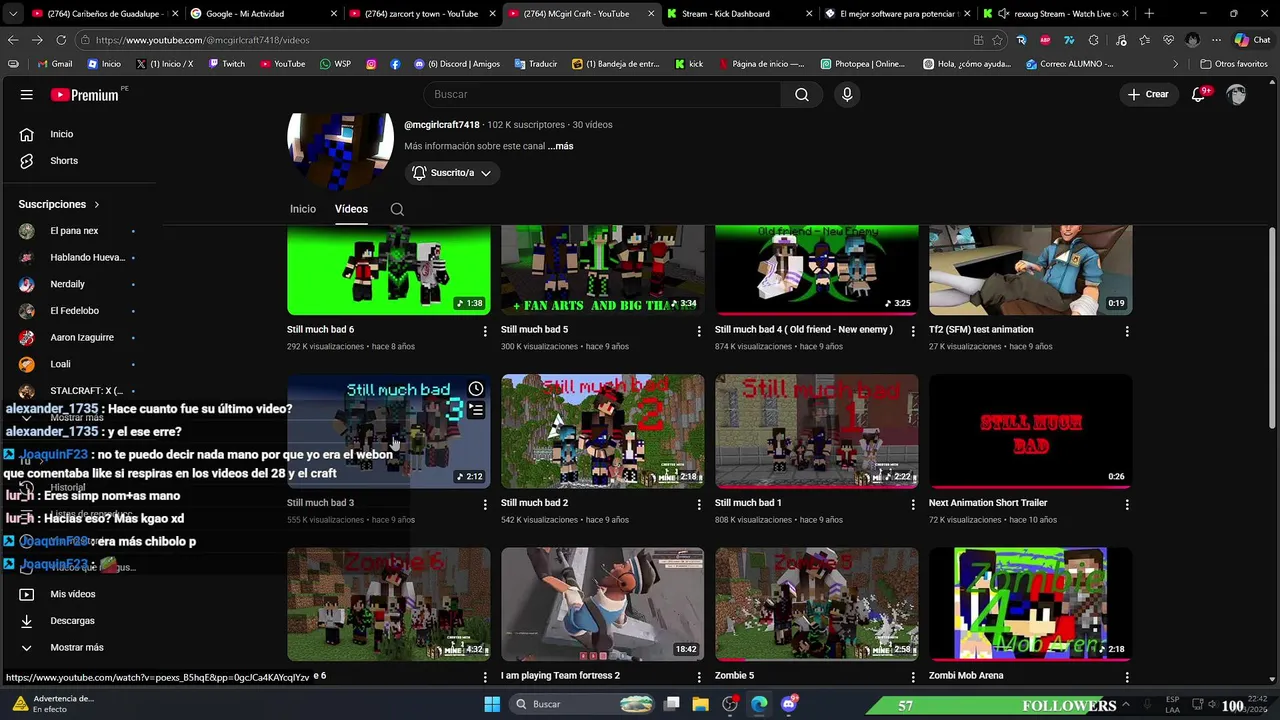Open Discord from taskbar
This screenshot has width=1280, height=720.
789,704
